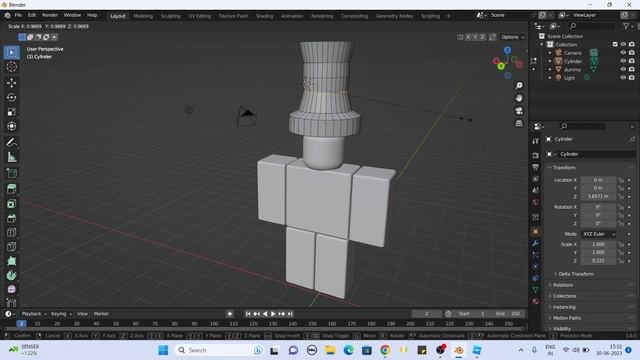The height and width of the screenshot is (360, 640).
Task: Select the Extrude Region tool
Action: pyautogui.click(x=11, y=189)
